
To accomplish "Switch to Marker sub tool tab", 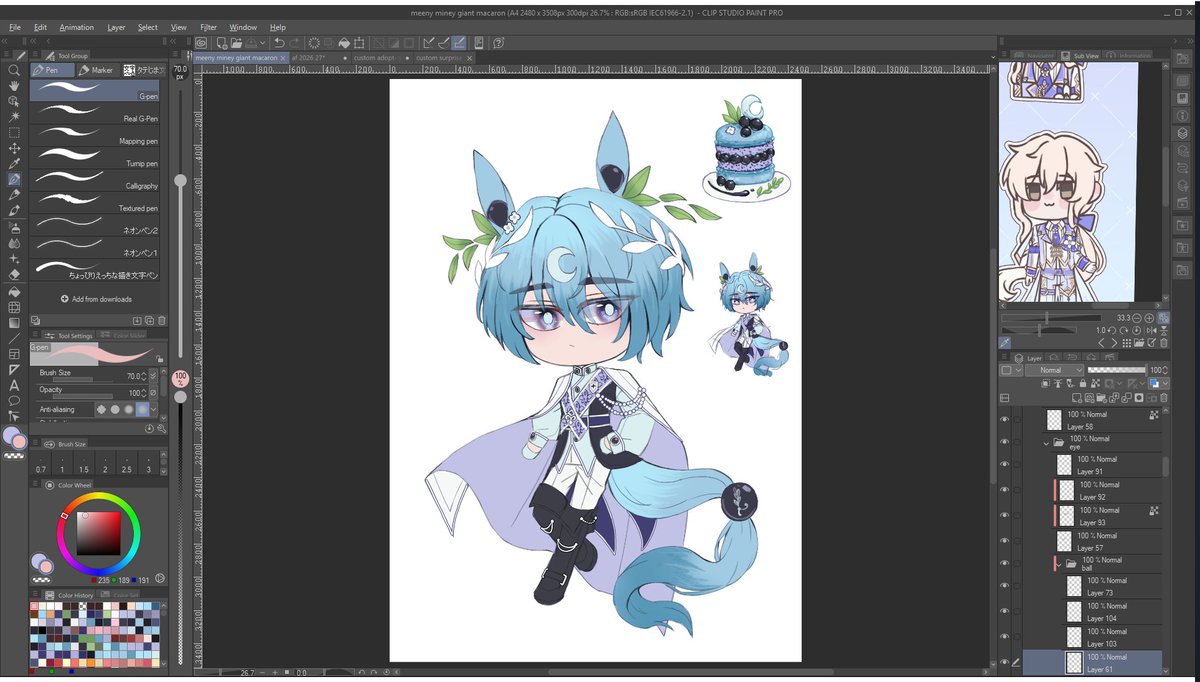I will tap(97, 70).
